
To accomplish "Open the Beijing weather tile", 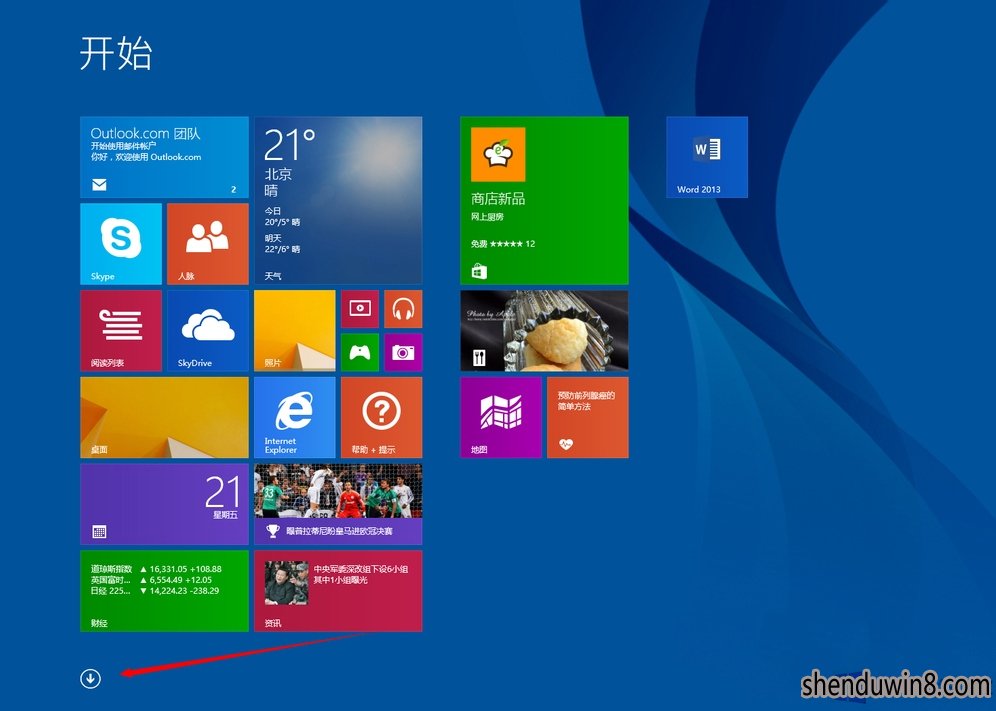I will click(338, 200).
